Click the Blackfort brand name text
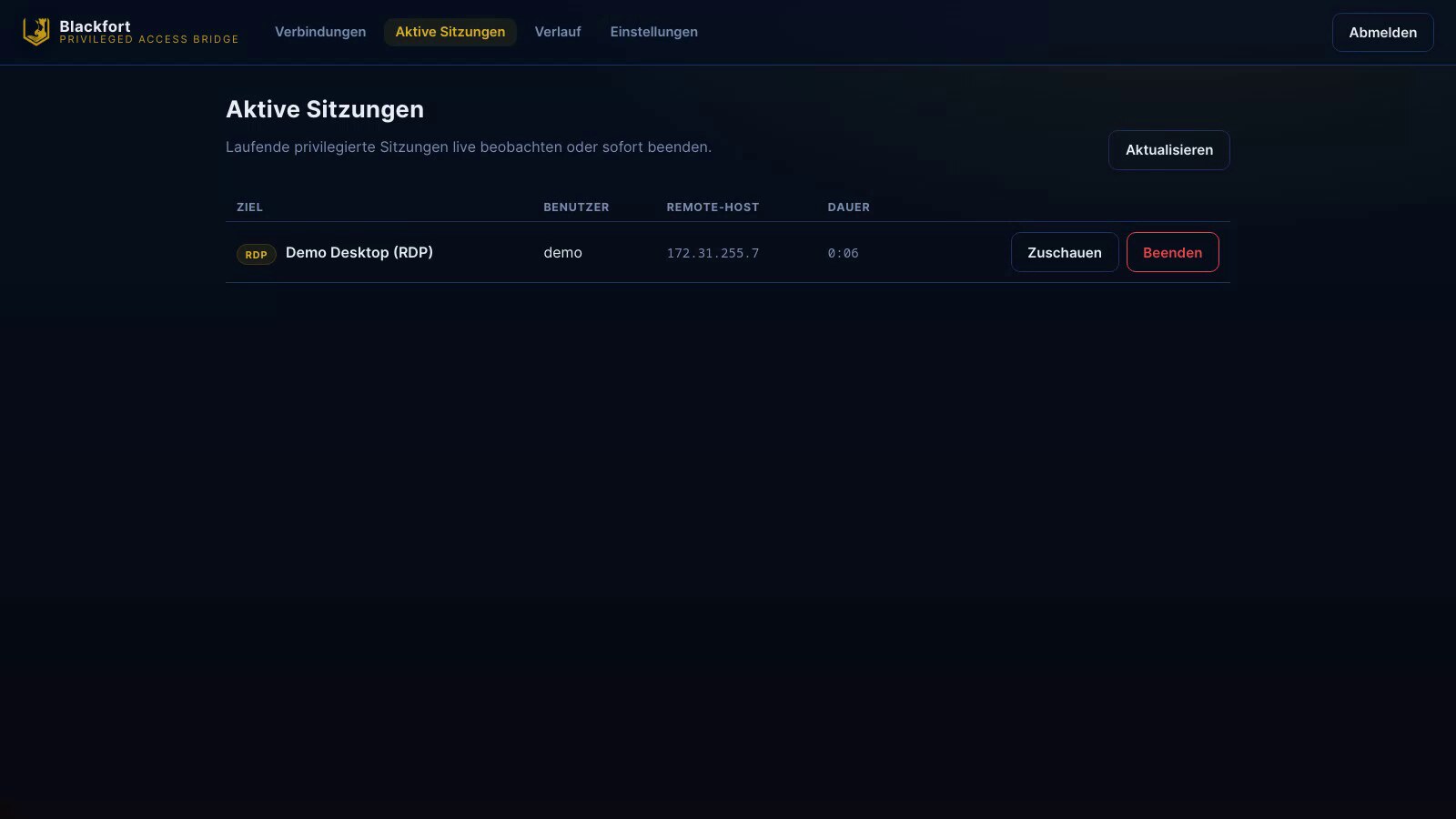Image resolution: width=1456 pixels, height=819 pixels. tap(96, 26)
